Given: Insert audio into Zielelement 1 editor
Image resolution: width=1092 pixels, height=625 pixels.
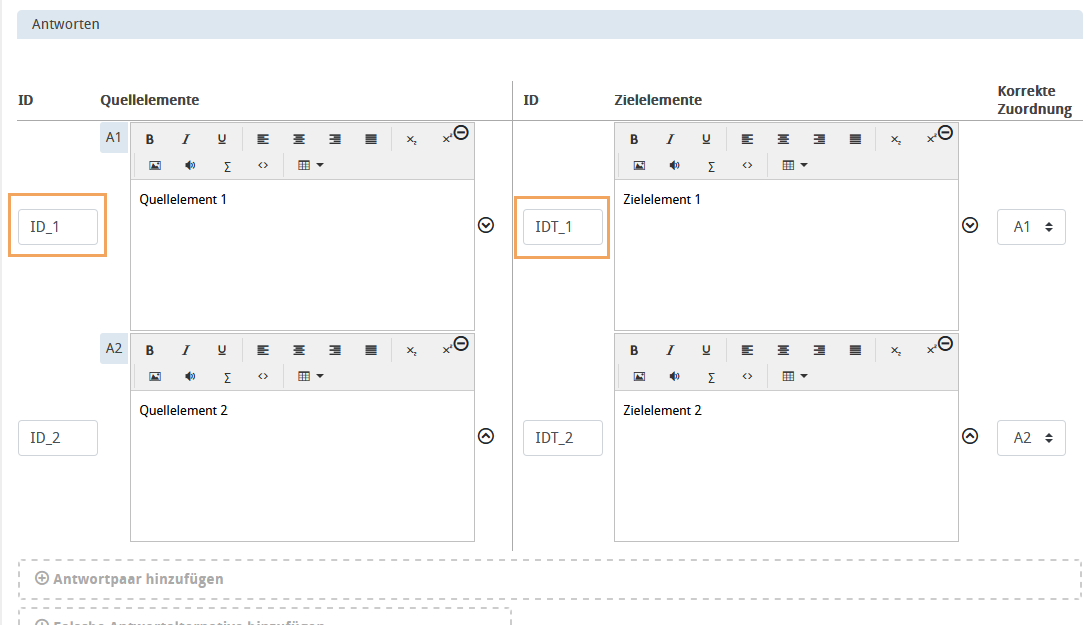Looking at the screenshot, I should [675, 165].
